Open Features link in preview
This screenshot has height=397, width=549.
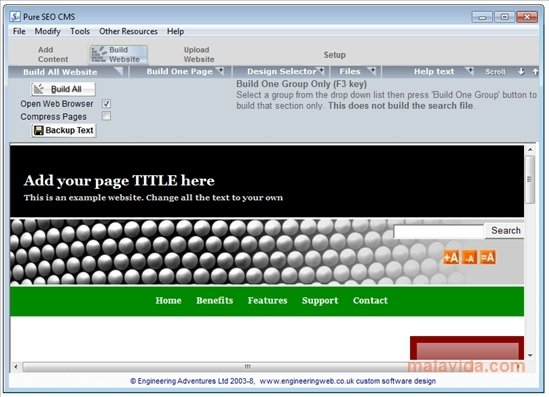(267, 300)
